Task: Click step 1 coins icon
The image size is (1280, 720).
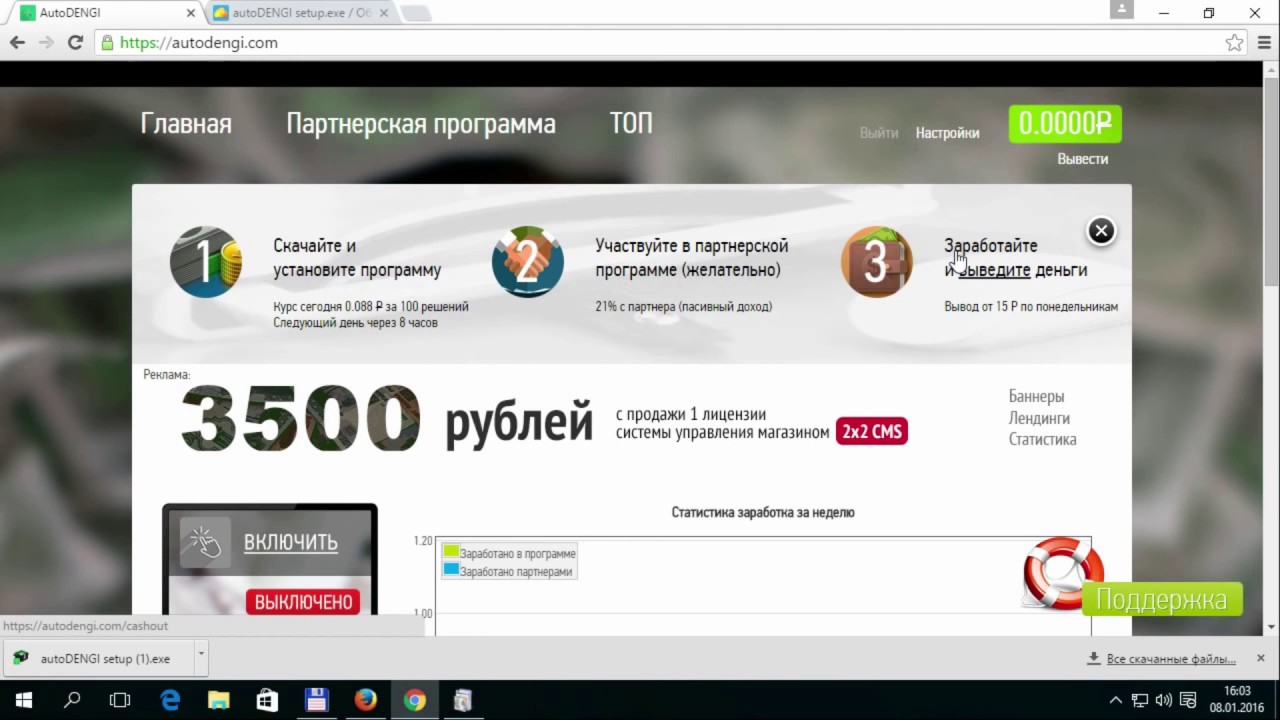Action: point(206,262)
